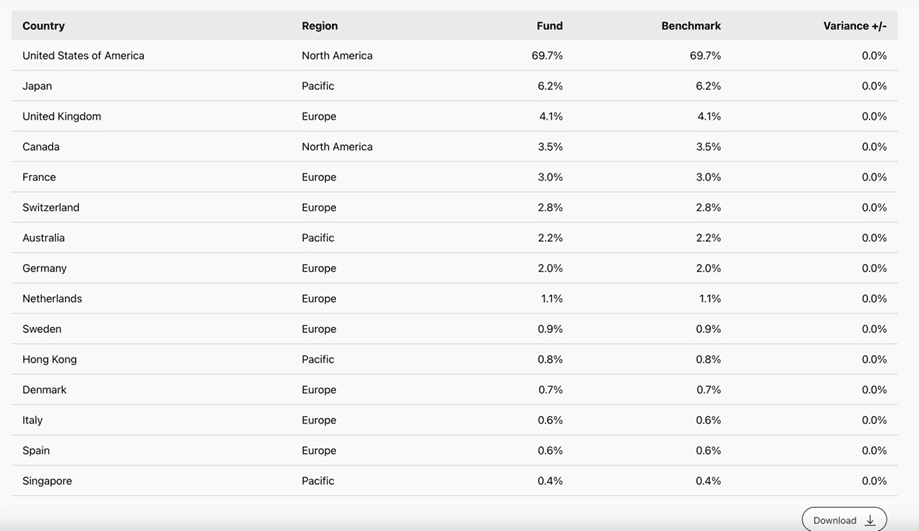Select the Netherlands row

tap(52, 299)
